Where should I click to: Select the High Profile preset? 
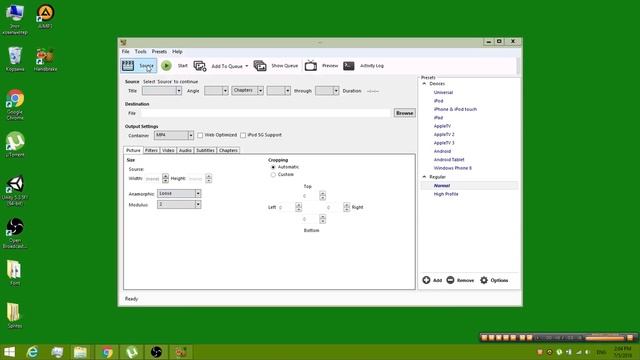tap(446, 194)
